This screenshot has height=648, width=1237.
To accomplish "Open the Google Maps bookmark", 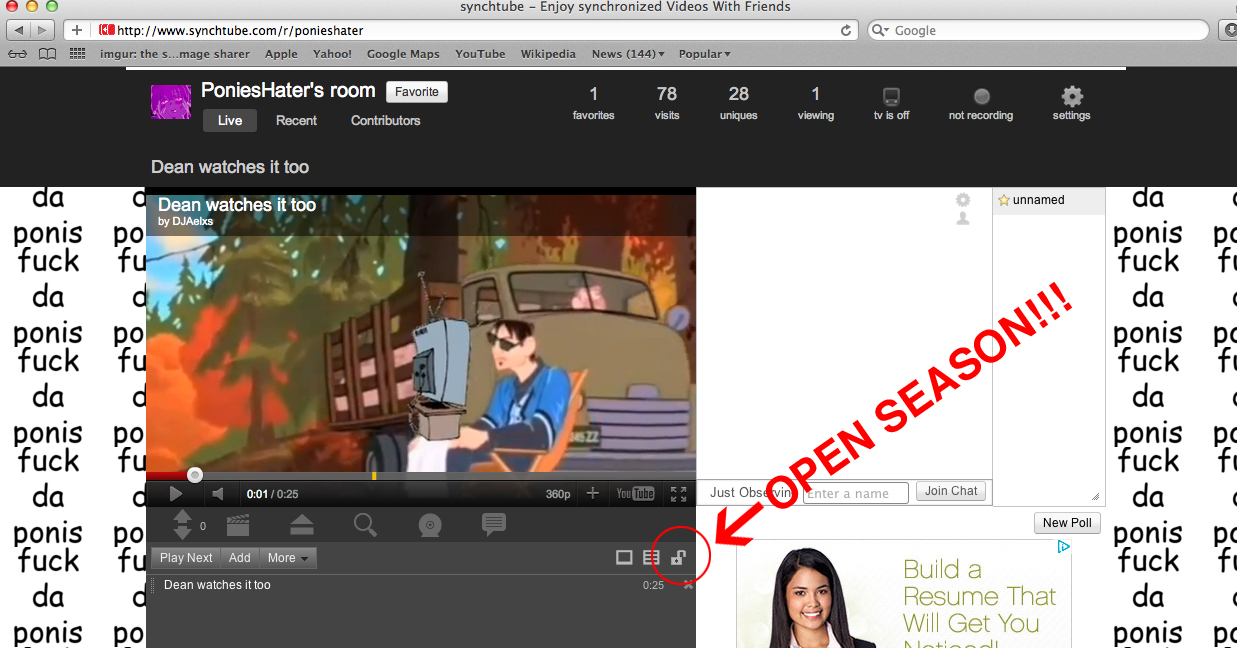I will [403, 54].
